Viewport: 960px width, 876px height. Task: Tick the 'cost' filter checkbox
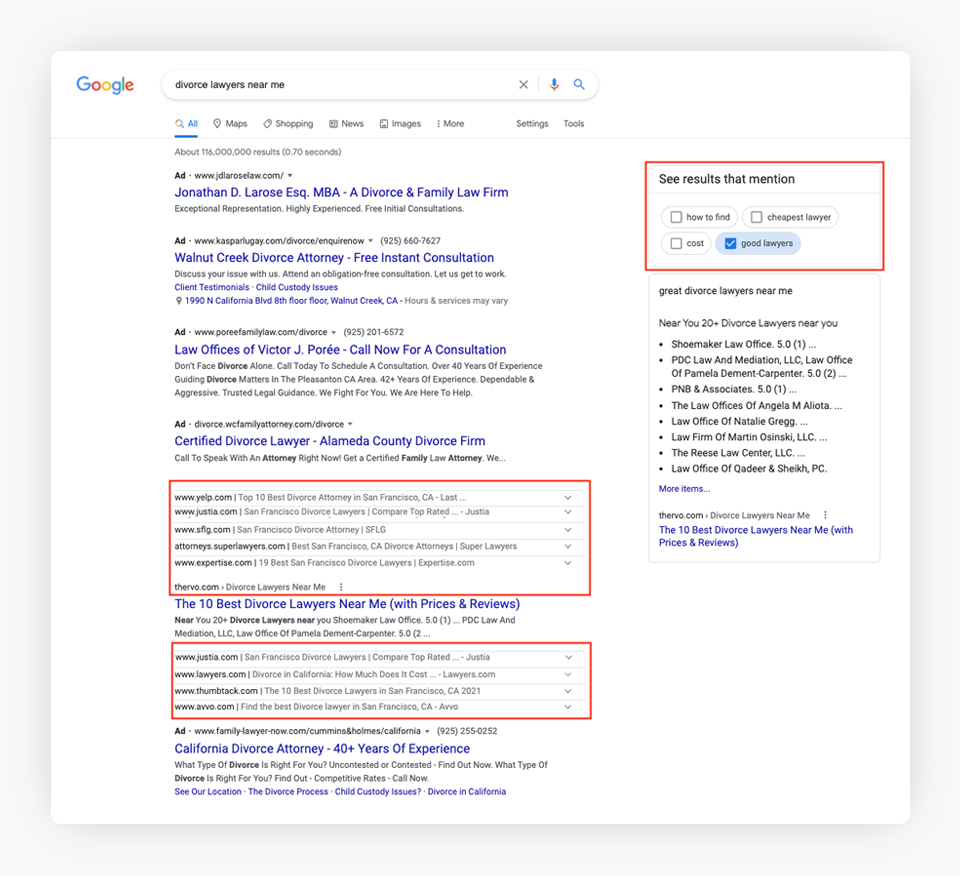click(677, 243)
